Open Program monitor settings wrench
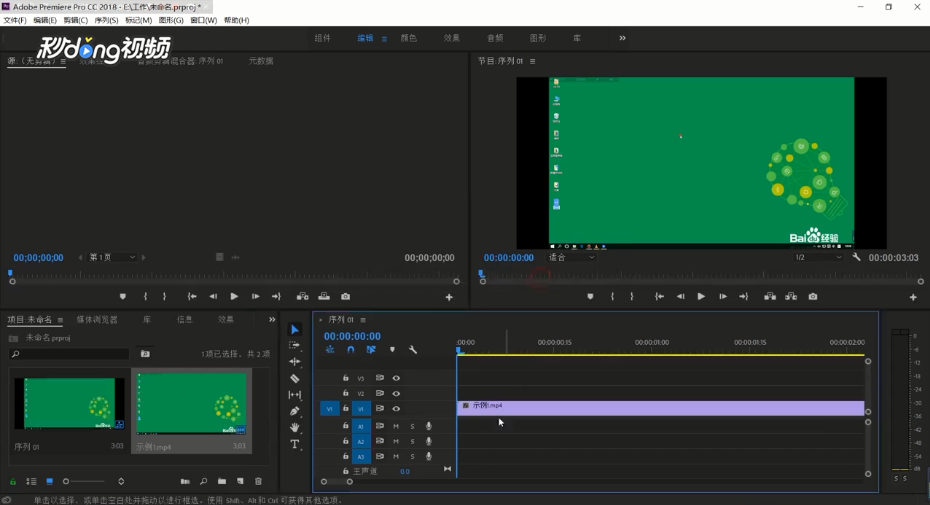 (856, 257)
